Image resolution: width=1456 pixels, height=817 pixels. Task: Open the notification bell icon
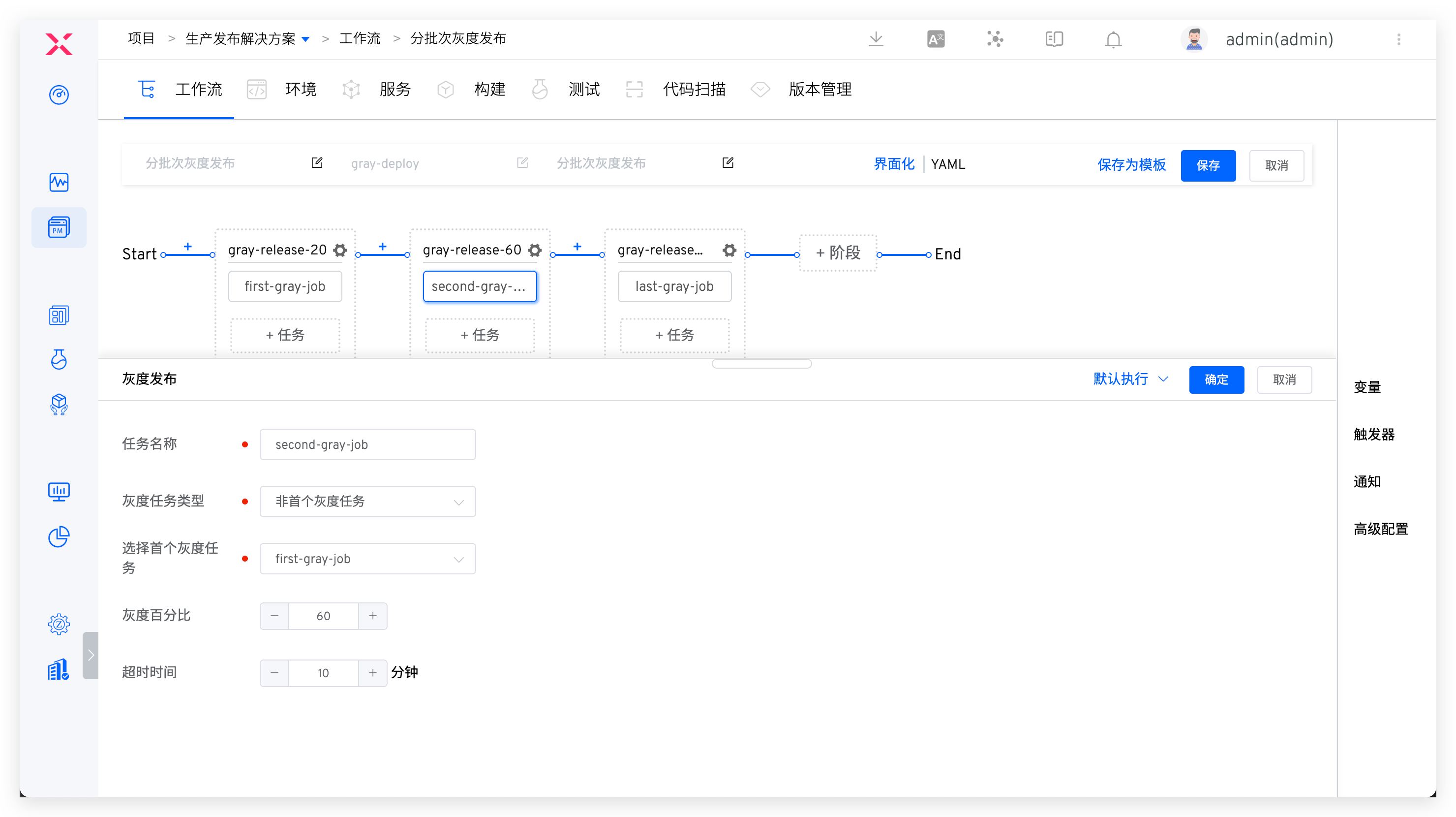1112,39
